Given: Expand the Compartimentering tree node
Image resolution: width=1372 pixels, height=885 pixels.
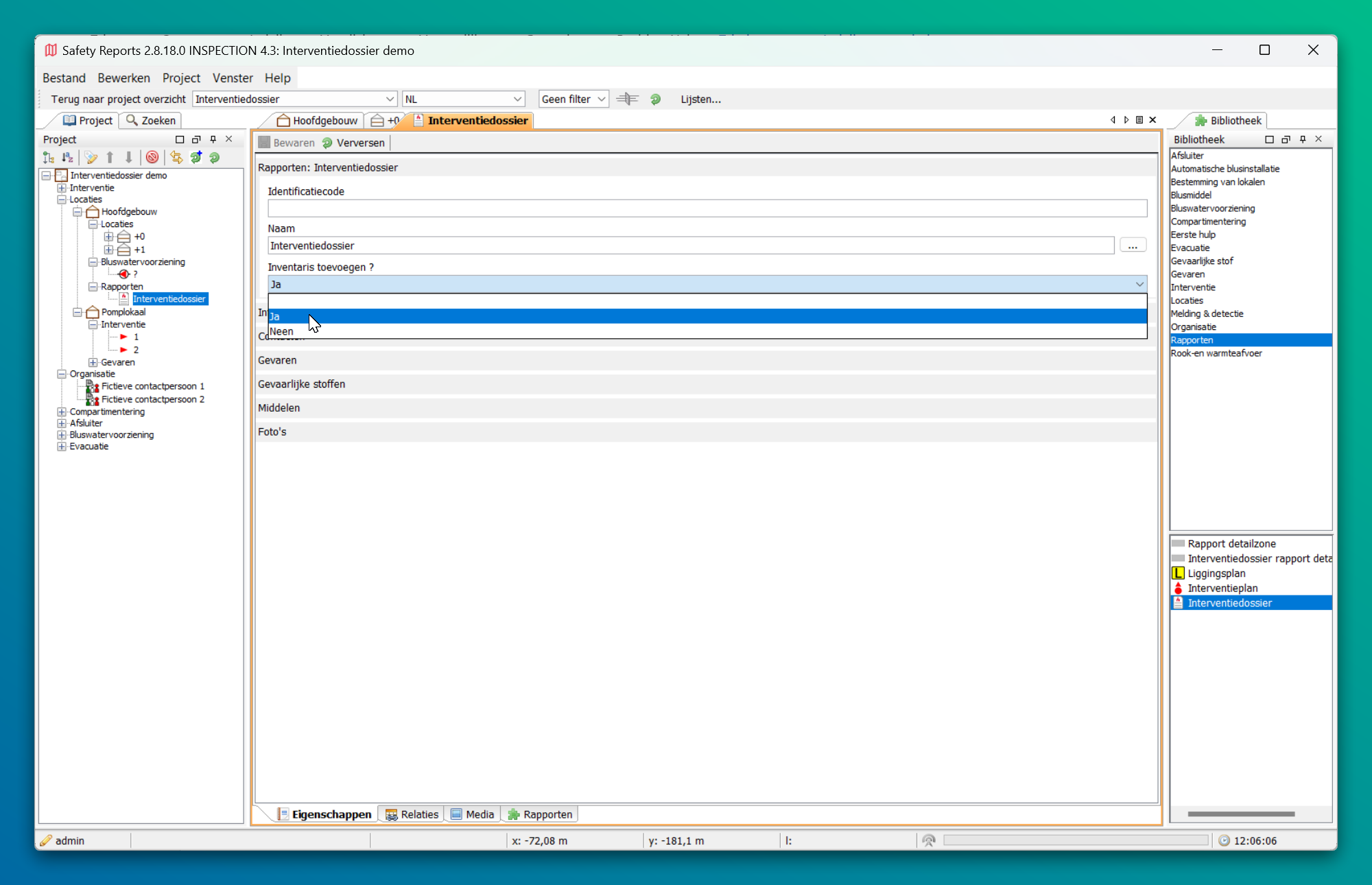Looking at the screenshot, I should pos(62,412).
